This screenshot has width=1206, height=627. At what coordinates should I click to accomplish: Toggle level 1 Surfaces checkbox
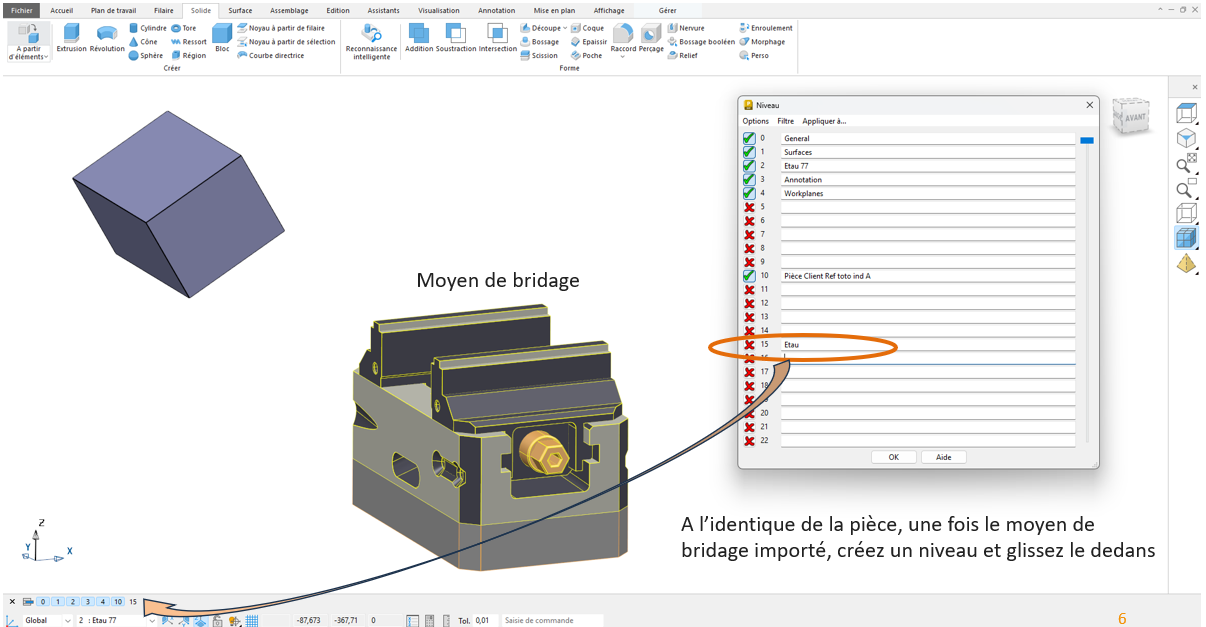pos(749,152)
